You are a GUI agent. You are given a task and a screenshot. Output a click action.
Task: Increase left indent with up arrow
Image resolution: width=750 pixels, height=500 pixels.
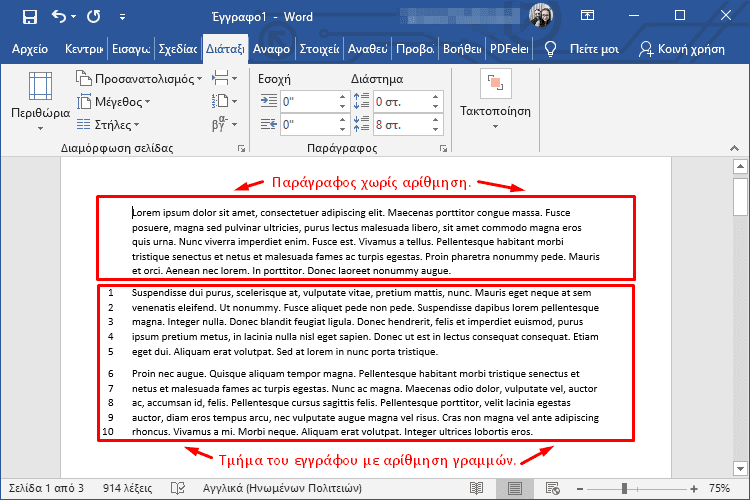(342, 97)
